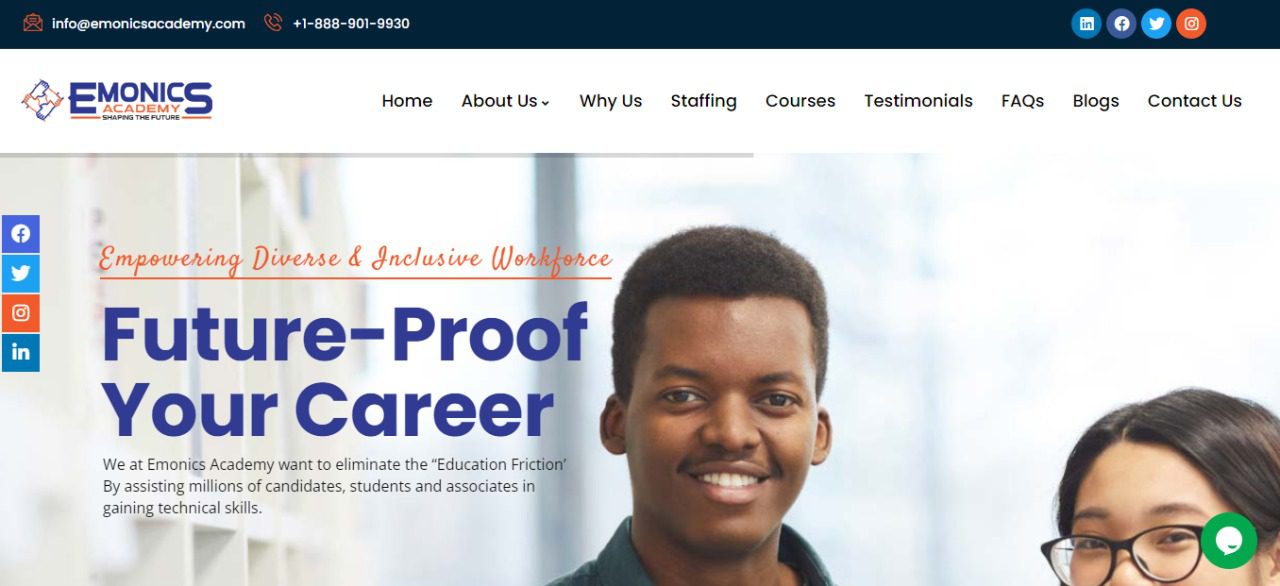Image resolution: width=1280 pixels, height=586 pixels.
Task: Click the LinkedIn button in left sidebar
Action: (x=20, y=352)
